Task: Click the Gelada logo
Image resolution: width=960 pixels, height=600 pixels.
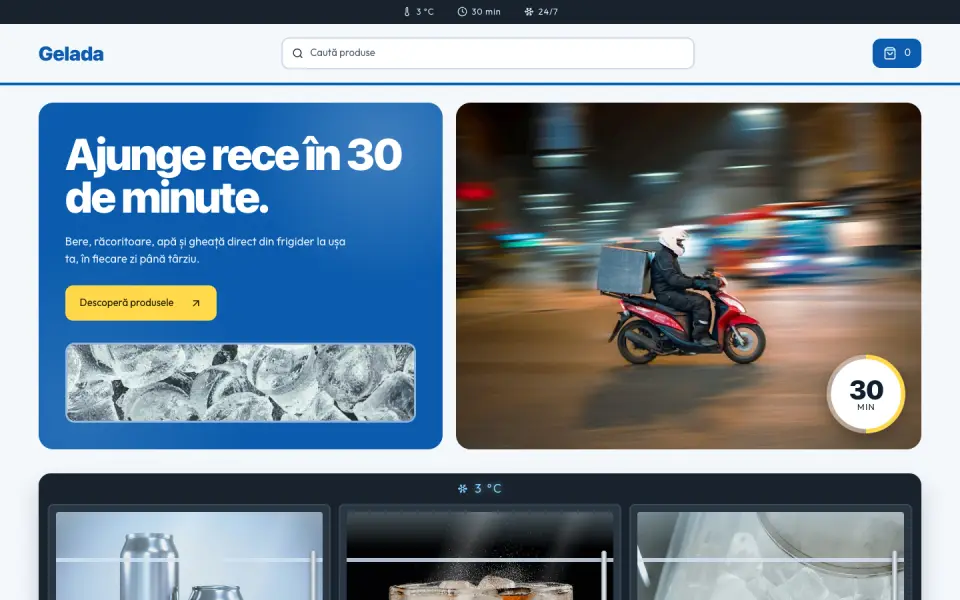Action: pyautogui.click(x=71, y=54)
